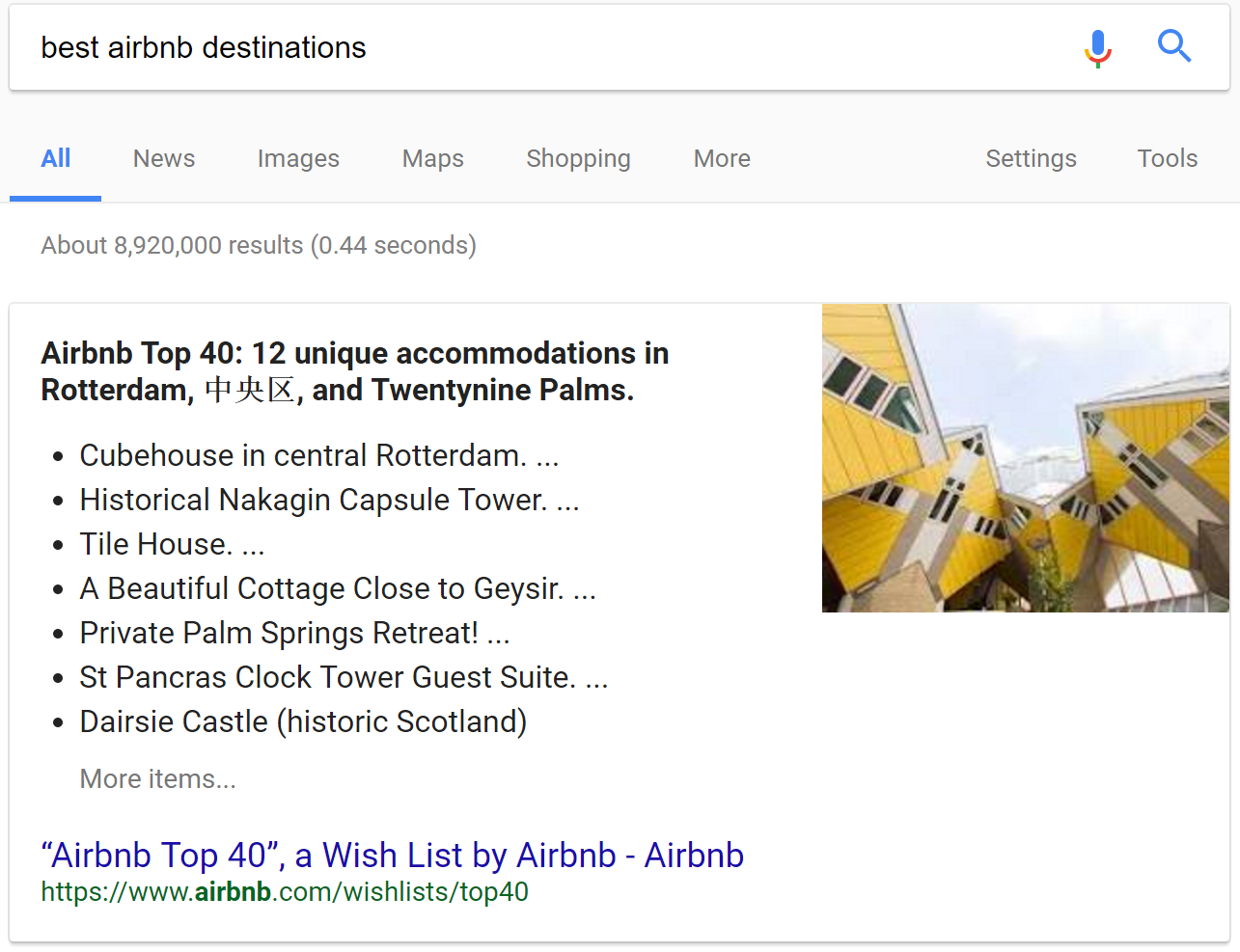1240x952 pixels.
Task: Expand the list with More items
Action: pos(157,778)
